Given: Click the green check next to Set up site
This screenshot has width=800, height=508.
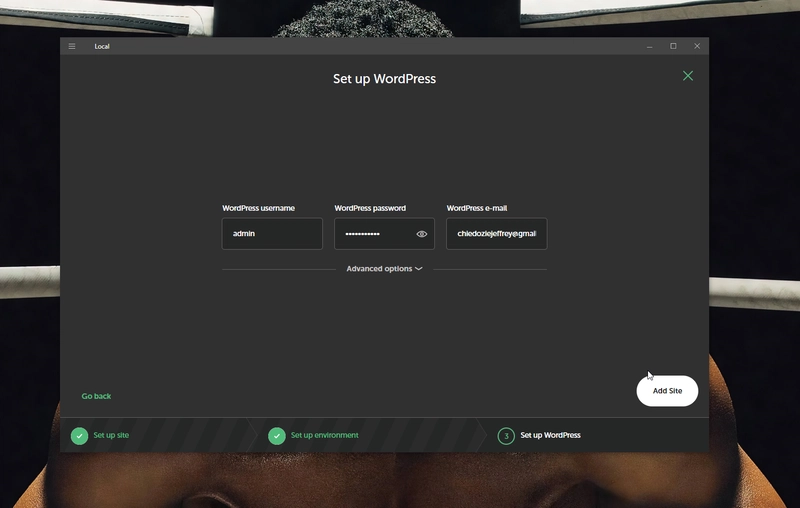Looking at the screenshot, I should pyautogui.click(x=79, y=436).
